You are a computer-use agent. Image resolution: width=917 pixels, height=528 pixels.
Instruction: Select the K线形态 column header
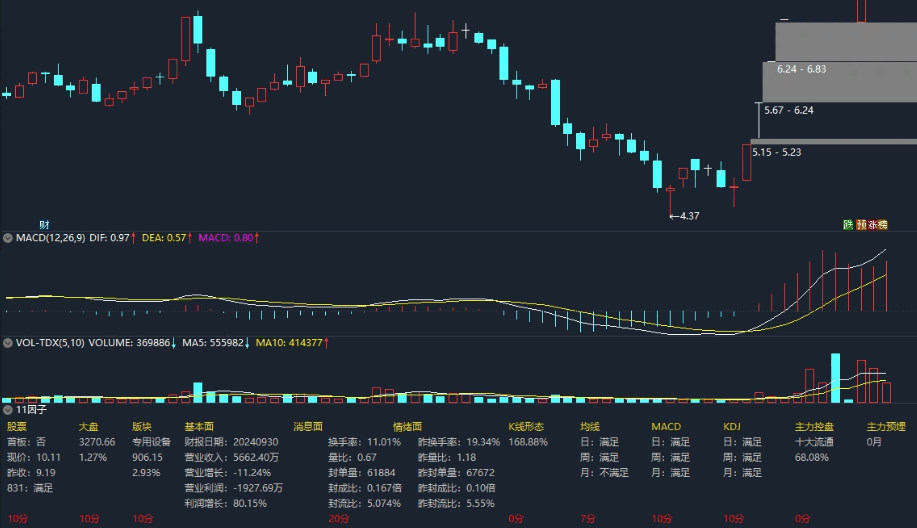coord(526,427)
